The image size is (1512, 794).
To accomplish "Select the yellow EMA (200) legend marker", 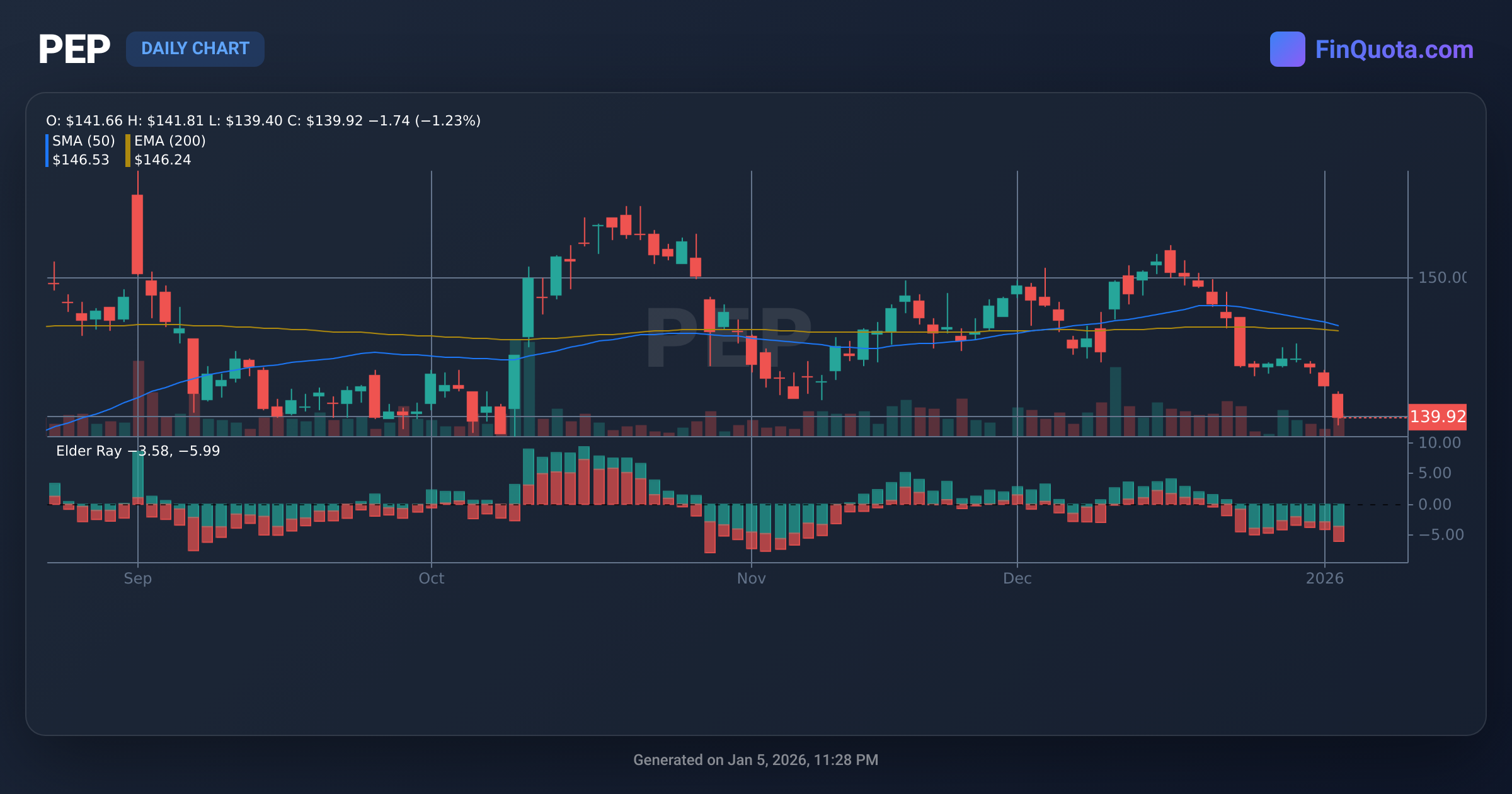I will [x=128, y=150].
